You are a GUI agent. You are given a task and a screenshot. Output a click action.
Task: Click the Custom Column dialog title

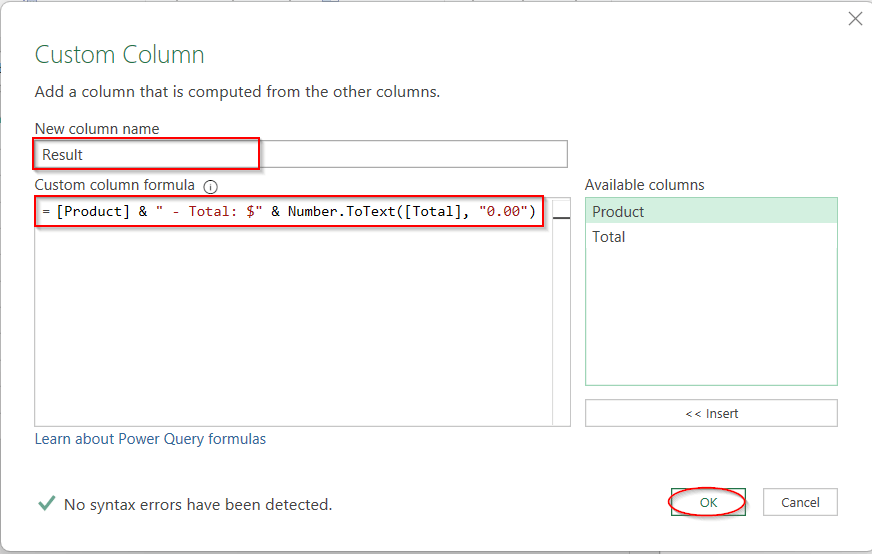tap(119, 54)
